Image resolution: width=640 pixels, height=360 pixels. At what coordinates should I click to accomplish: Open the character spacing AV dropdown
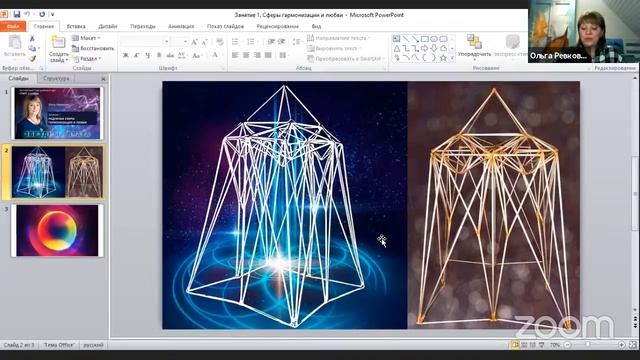click(x=182, y=55)
